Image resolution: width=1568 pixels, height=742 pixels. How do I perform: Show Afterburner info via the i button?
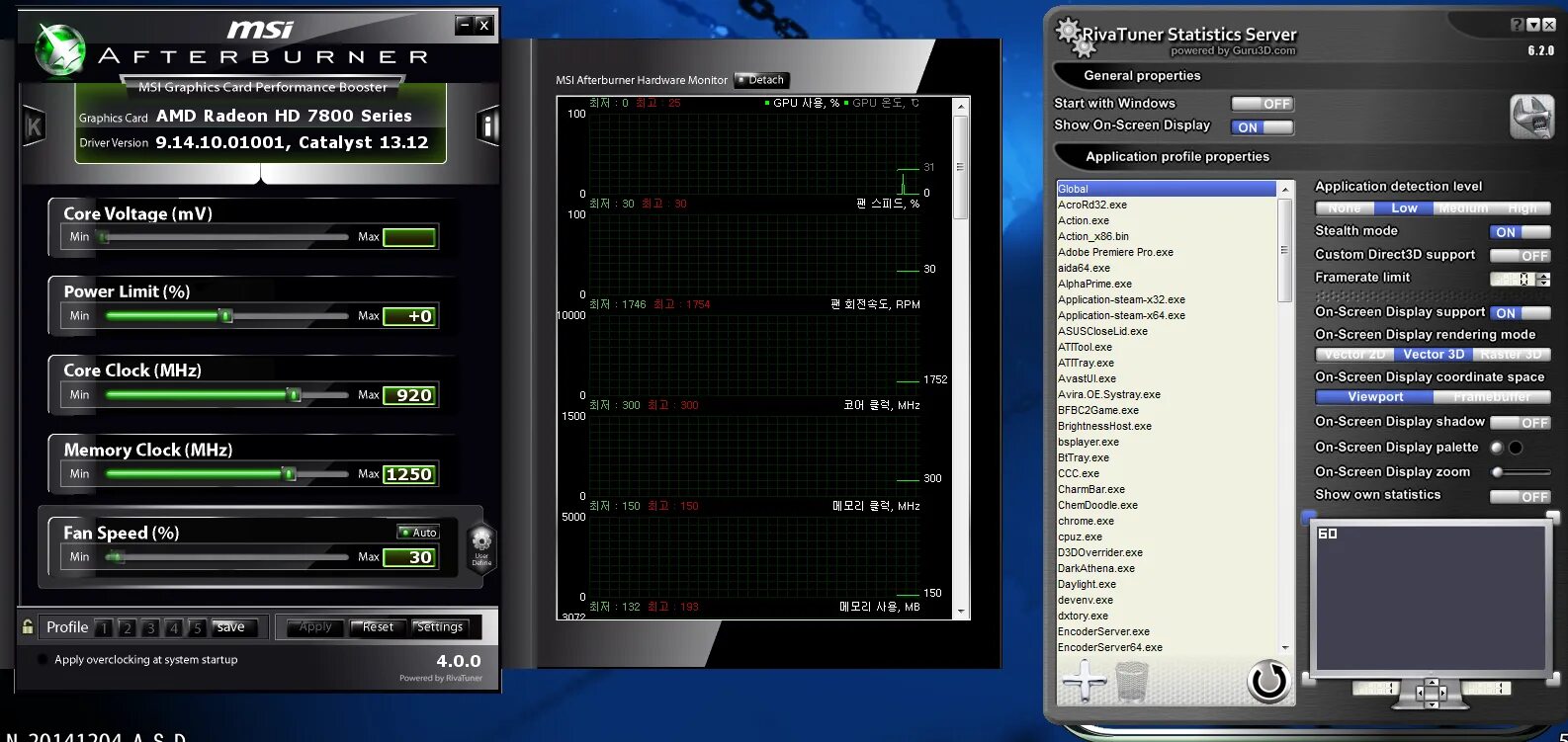[486, 125]
